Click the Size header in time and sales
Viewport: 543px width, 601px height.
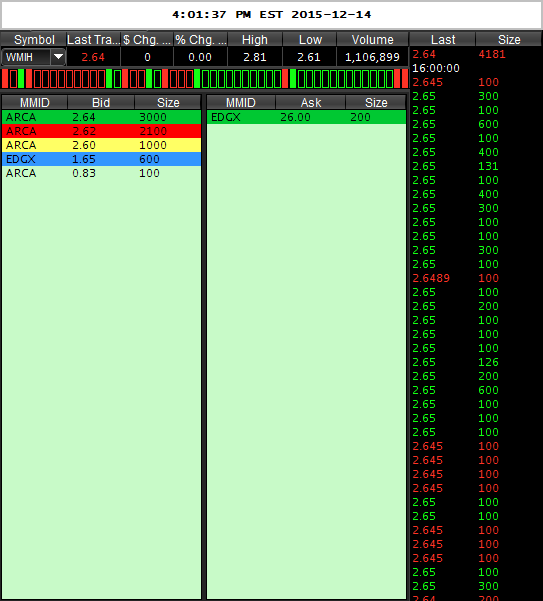(x=509, y=39)
